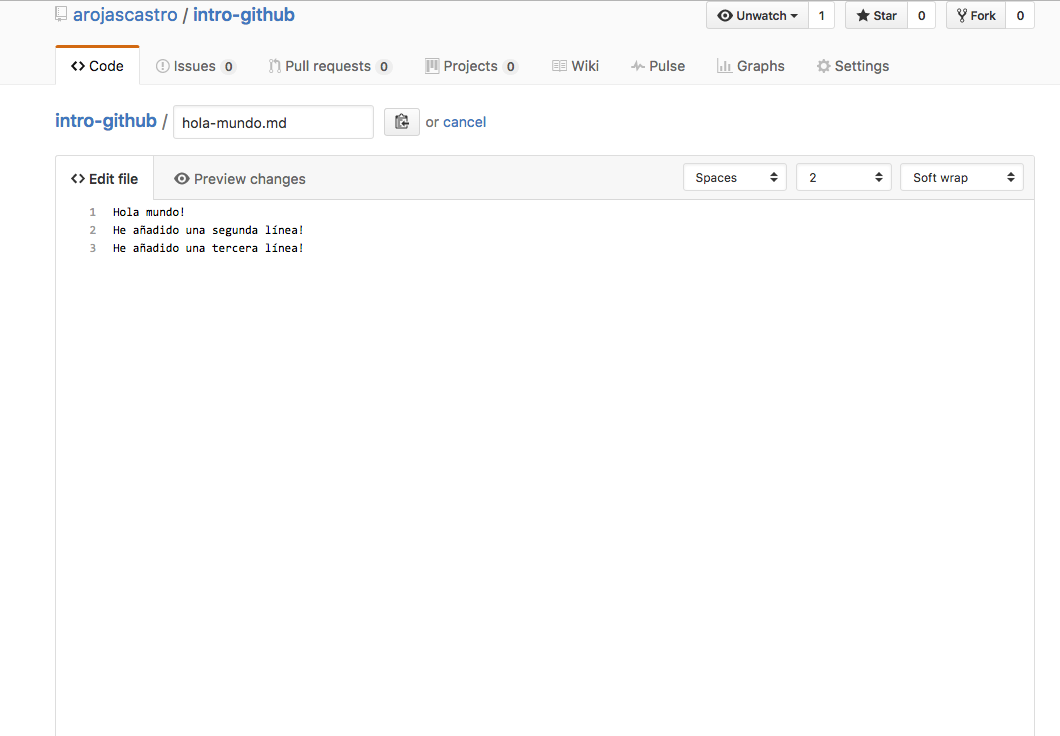Expand the Spaces indent mode dropdown
This screenshot has height=736, width=1060.
pyautogui.click(x=735, y=177)
